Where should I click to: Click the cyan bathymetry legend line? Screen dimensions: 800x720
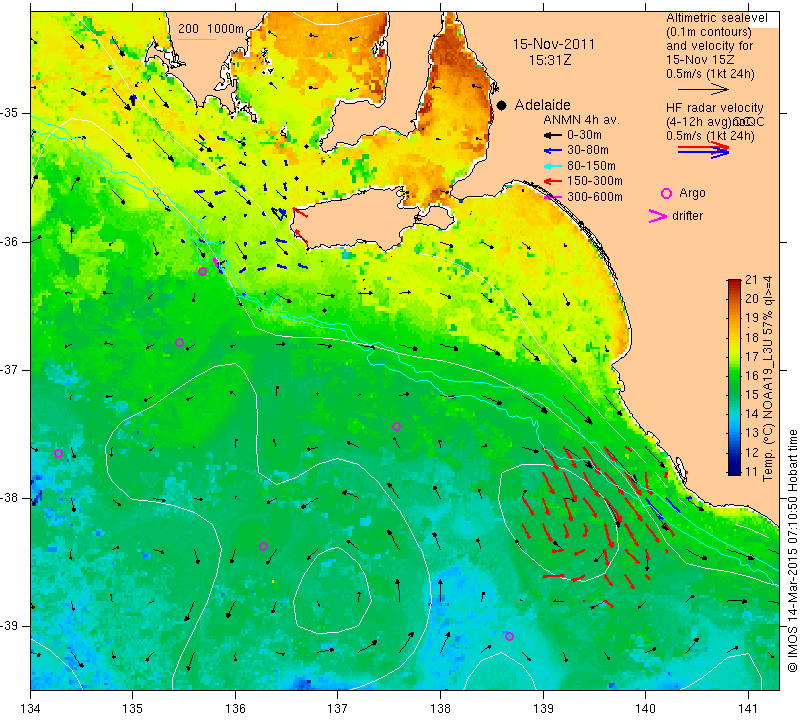click(197, 39)
